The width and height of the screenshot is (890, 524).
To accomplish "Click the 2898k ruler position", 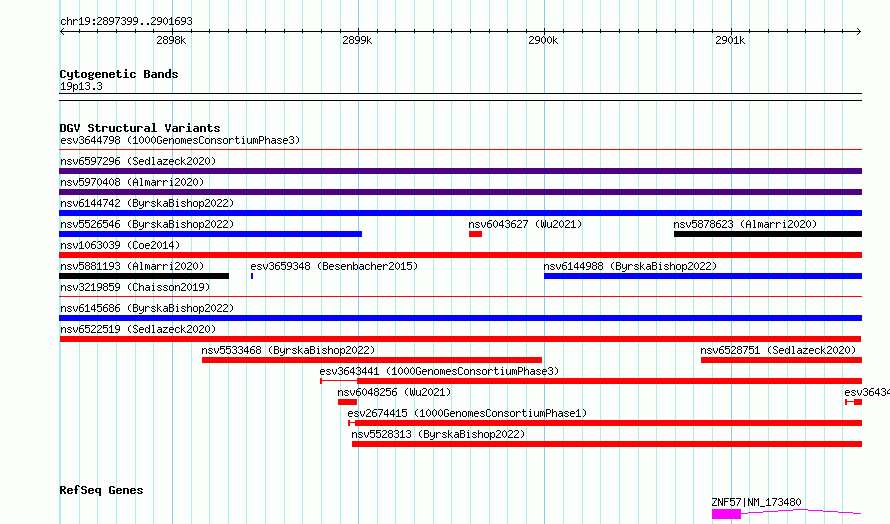I will pyautogui.click(x=171, y=40).
